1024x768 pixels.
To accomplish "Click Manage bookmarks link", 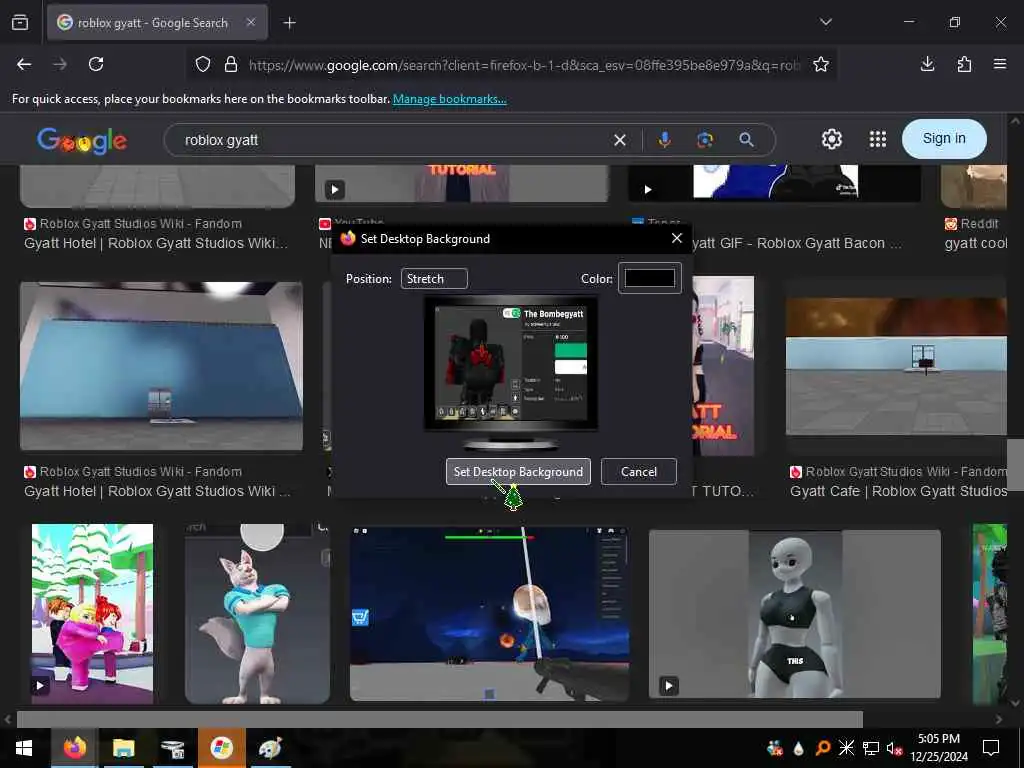I will point(449,99).
